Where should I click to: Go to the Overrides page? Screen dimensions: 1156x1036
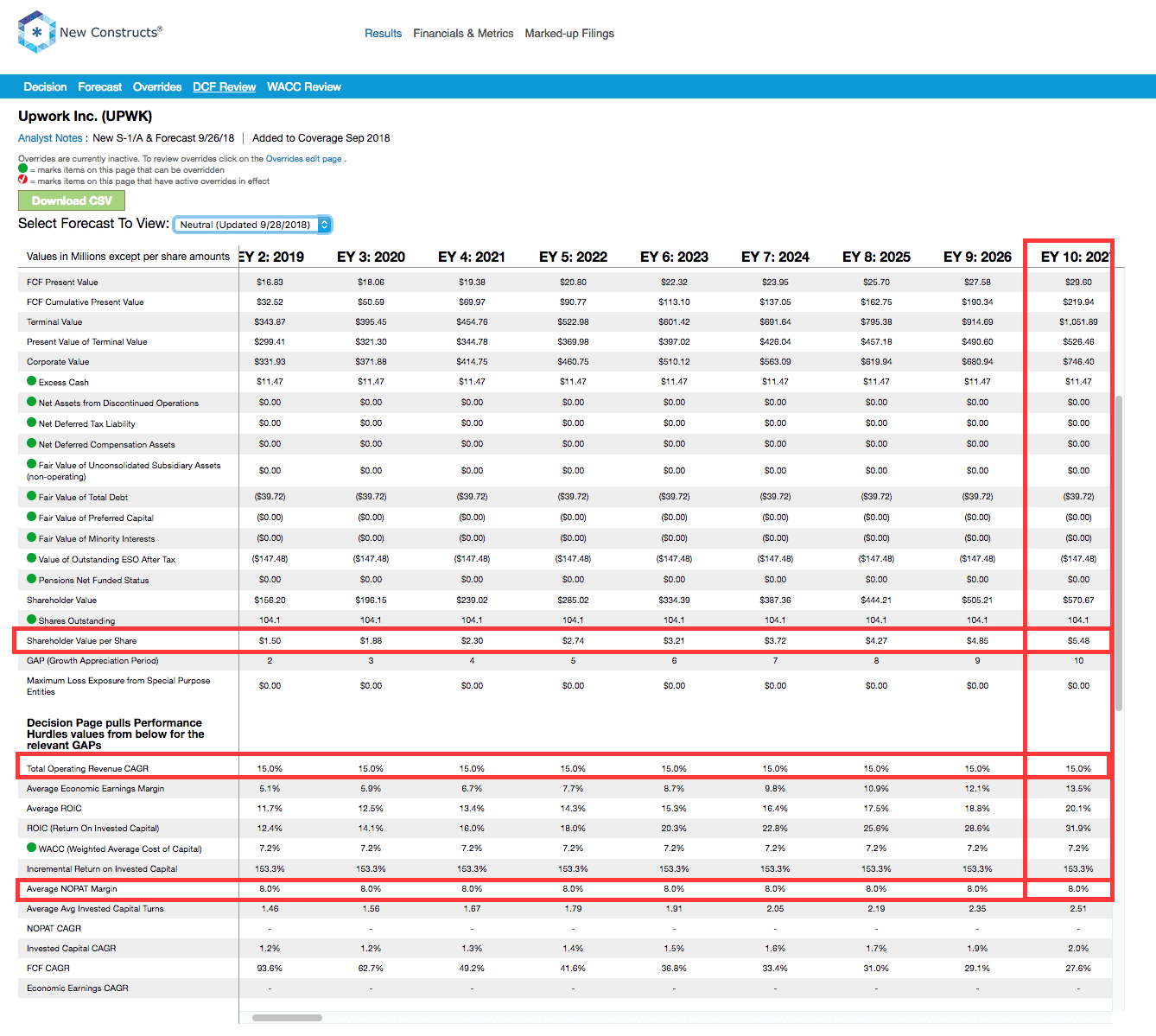click(157, 87)
